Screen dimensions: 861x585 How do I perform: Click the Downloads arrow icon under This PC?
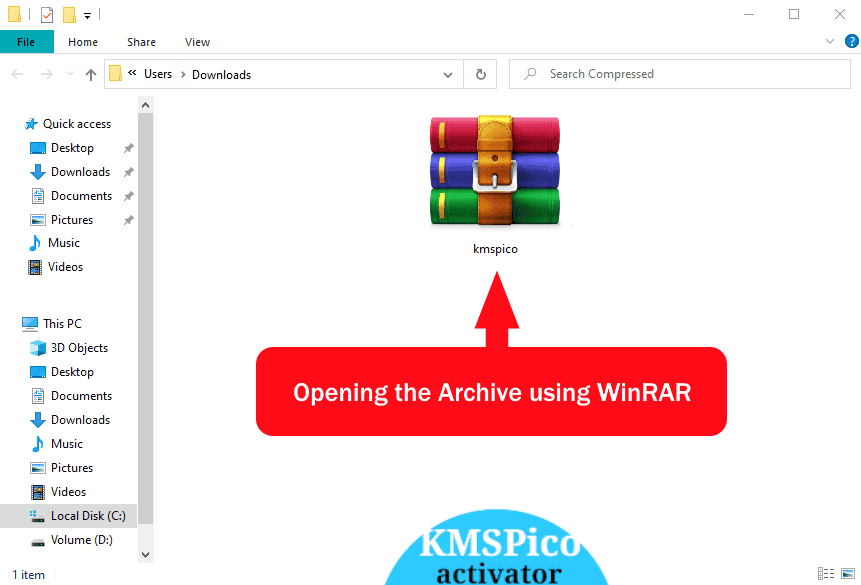[38, 420]
